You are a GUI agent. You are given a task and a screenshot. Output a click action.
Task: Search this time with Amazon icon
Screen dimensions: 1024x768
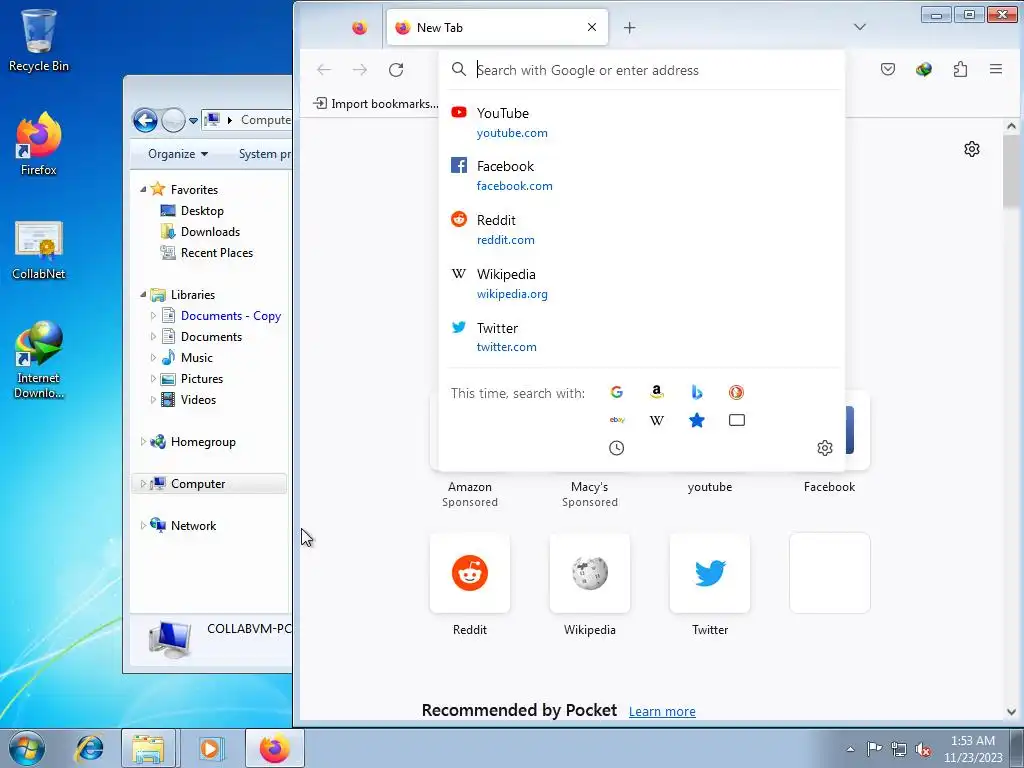click(x=657, y=392)
